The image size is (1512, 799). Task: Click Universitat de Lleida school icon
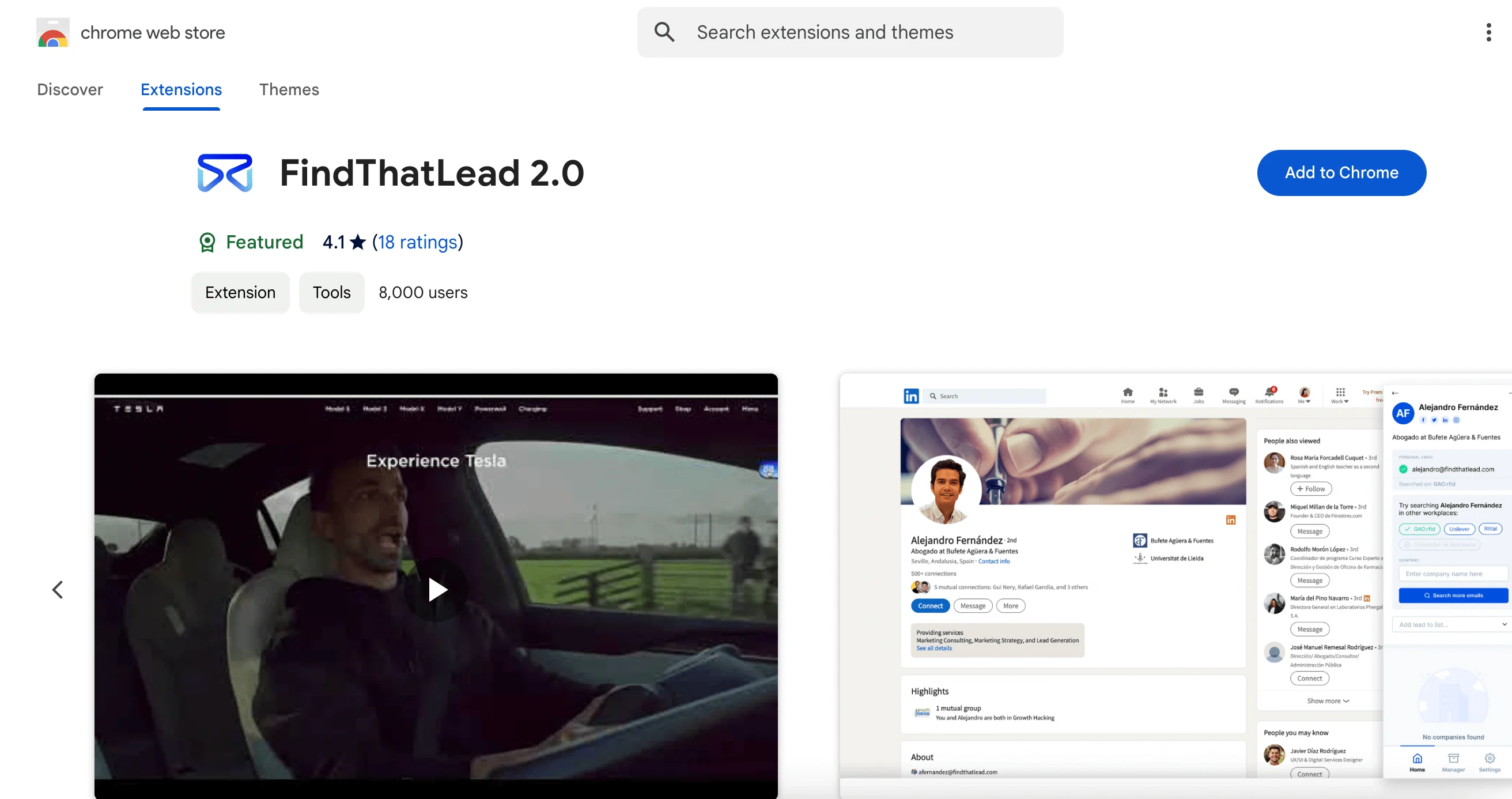[x=1140, y=558]
